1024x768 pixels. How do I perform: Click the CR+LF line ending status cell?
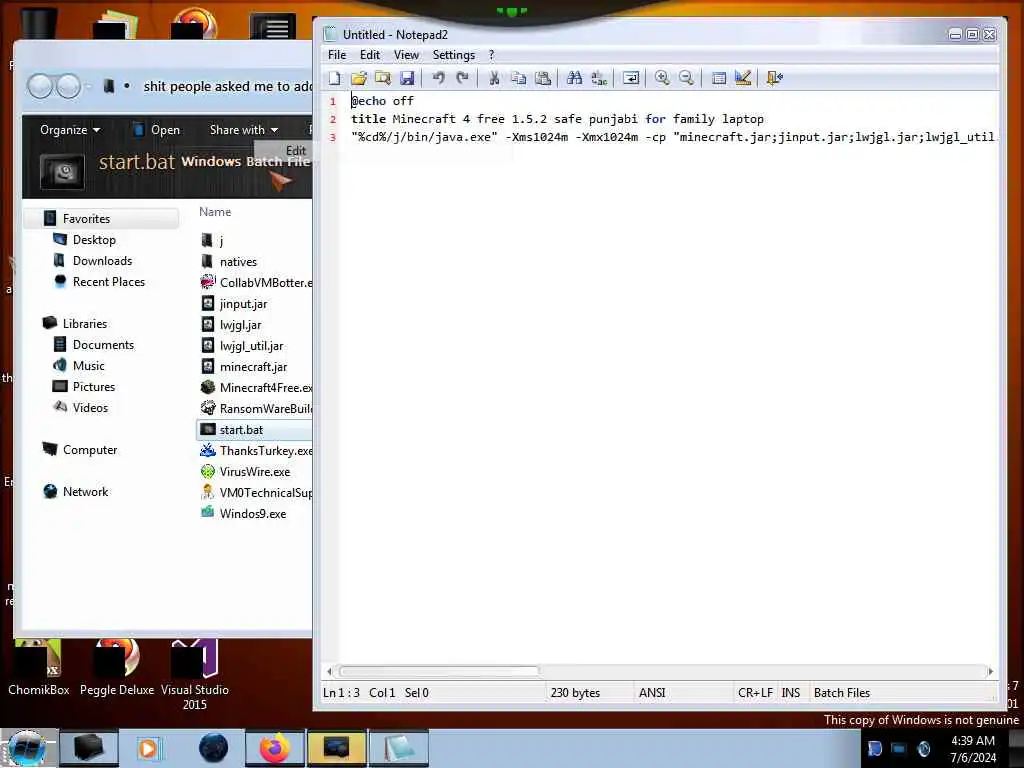tap(755, 692)
